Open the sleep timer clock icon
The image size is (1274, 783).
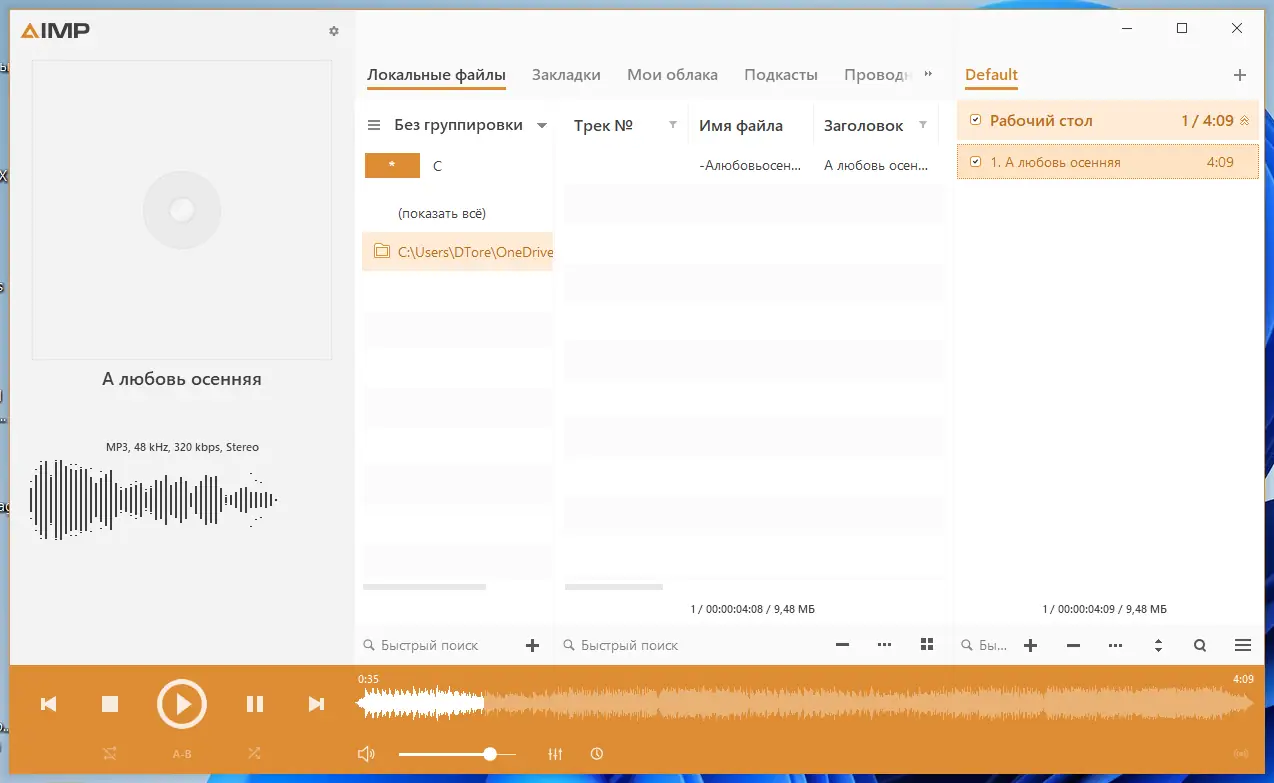596,753
